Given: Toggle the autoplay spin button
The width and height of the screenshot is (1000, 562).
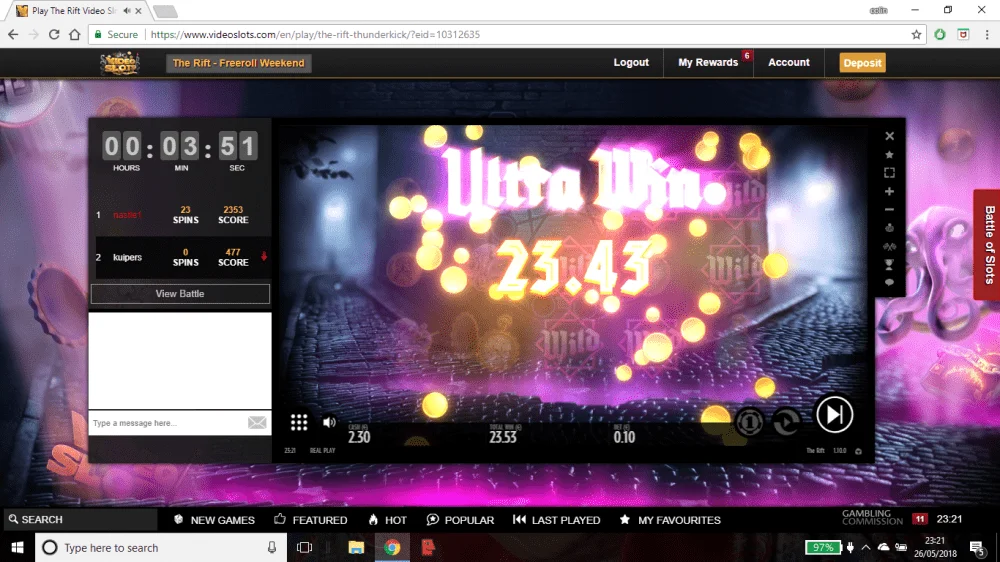Looking at the screenshot, I should coord(786,422).
